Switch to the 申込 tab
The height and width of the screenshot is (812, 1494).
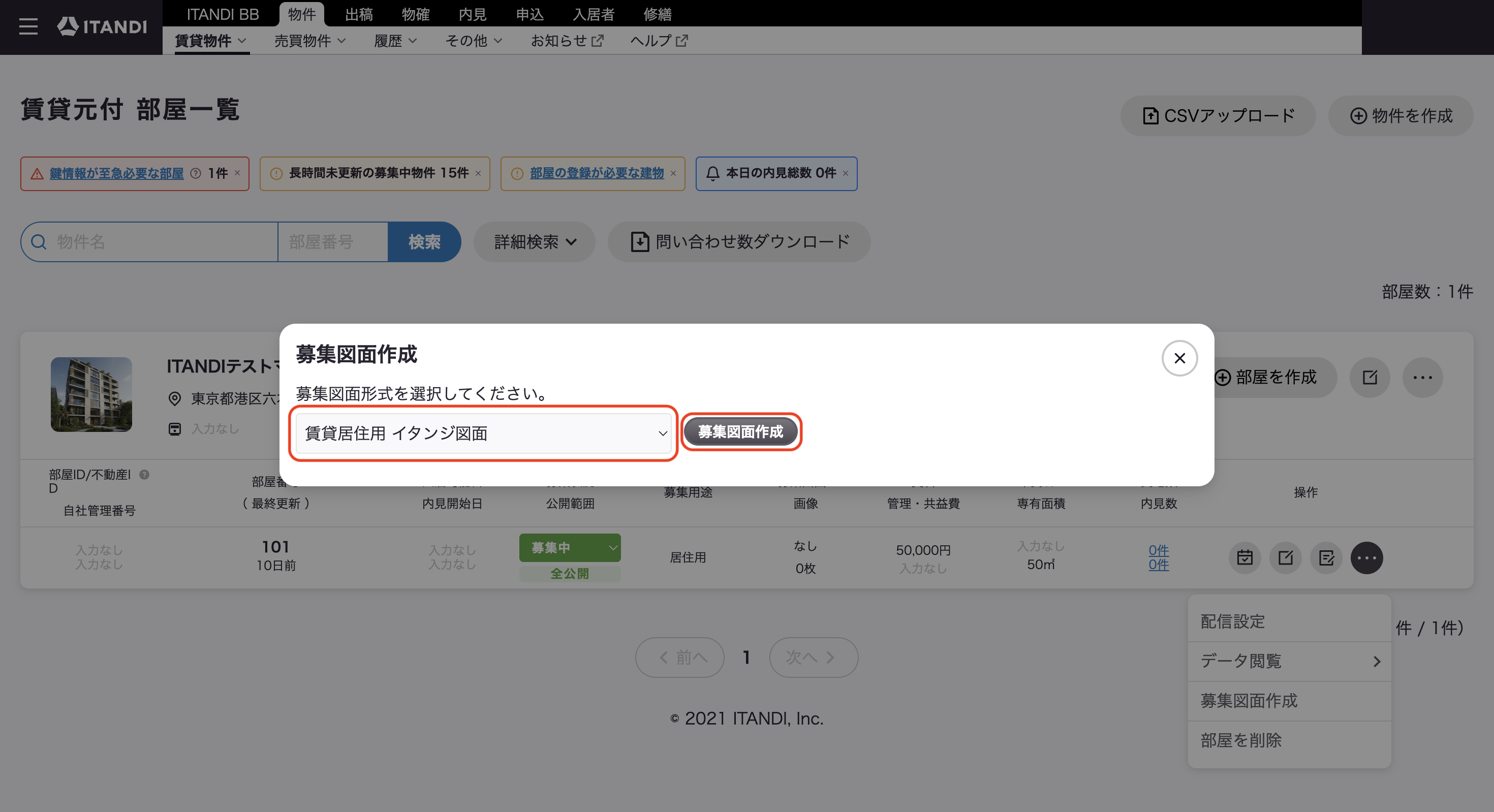530,14
